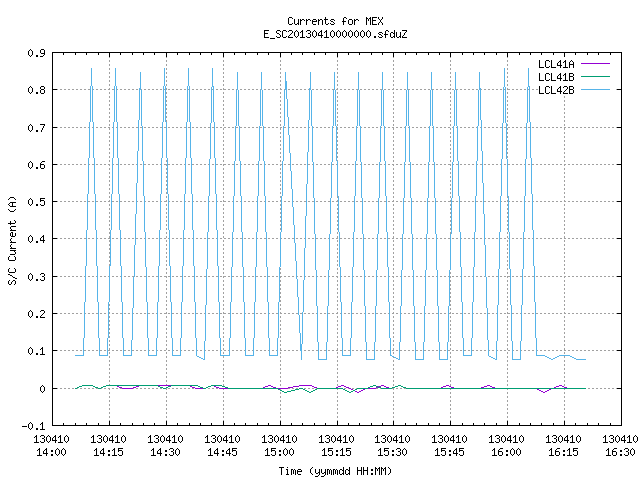Click the y-axis tick value 0.2
Image resolution: width=640 pixels, height=480 pixels.
pyautogui.click(x=36, y=314)
